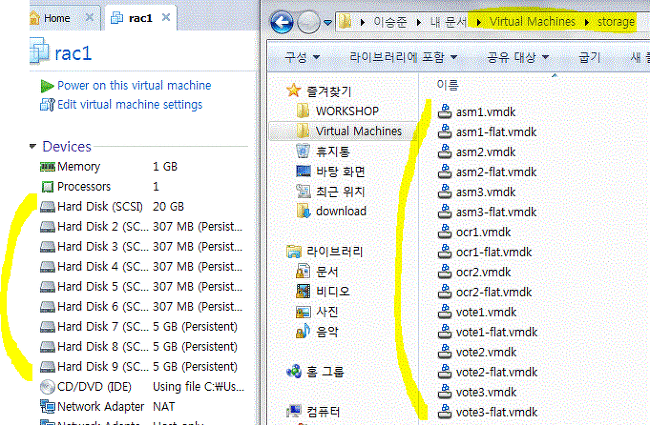Image resolution: width=650 pixels, height=425 pixels.
Task: Select Hard Disk 9 device entry
Action: (x=139, y=367)
